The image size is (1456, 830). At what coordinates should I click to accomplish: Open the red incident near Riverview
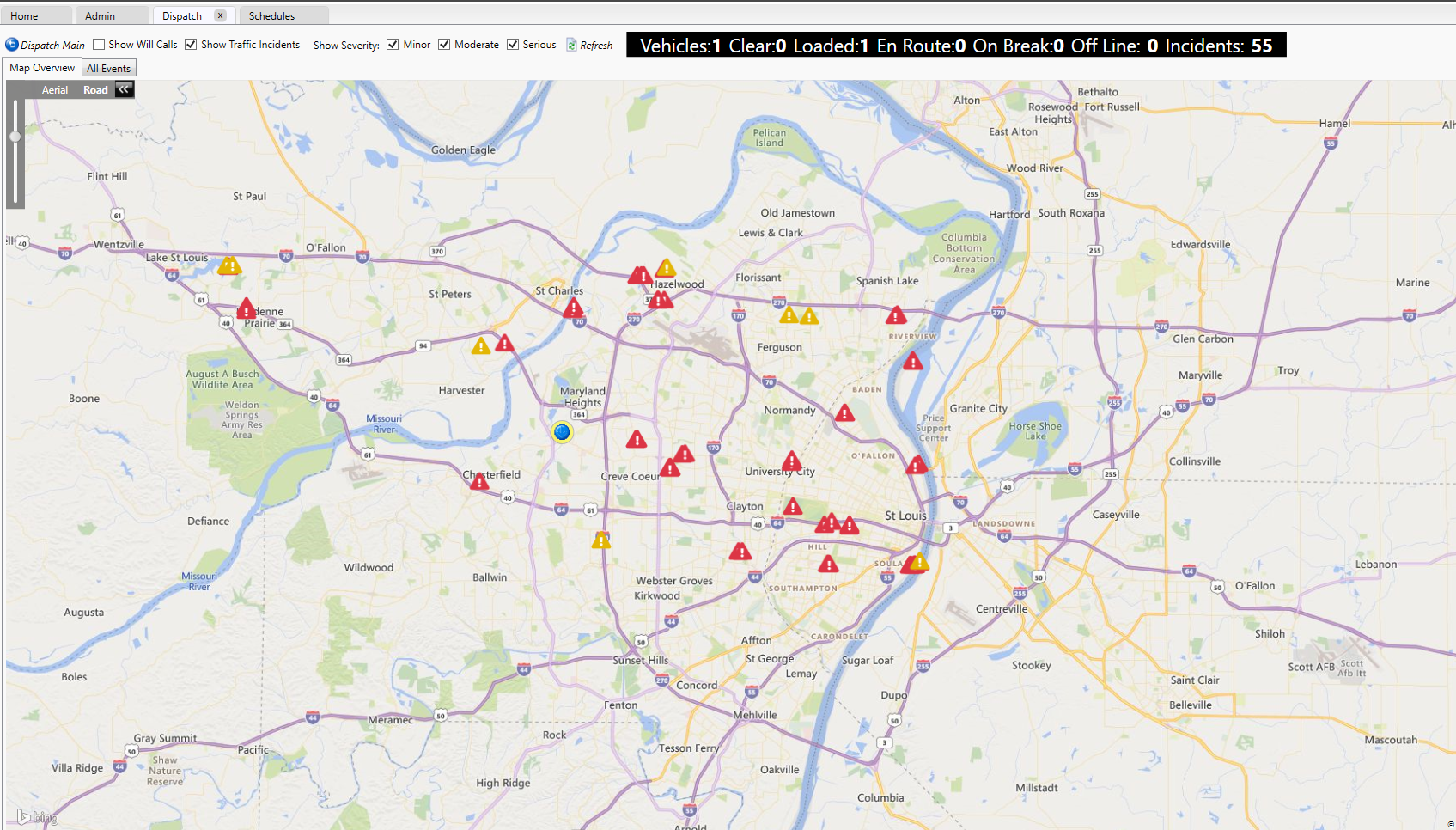896,315
